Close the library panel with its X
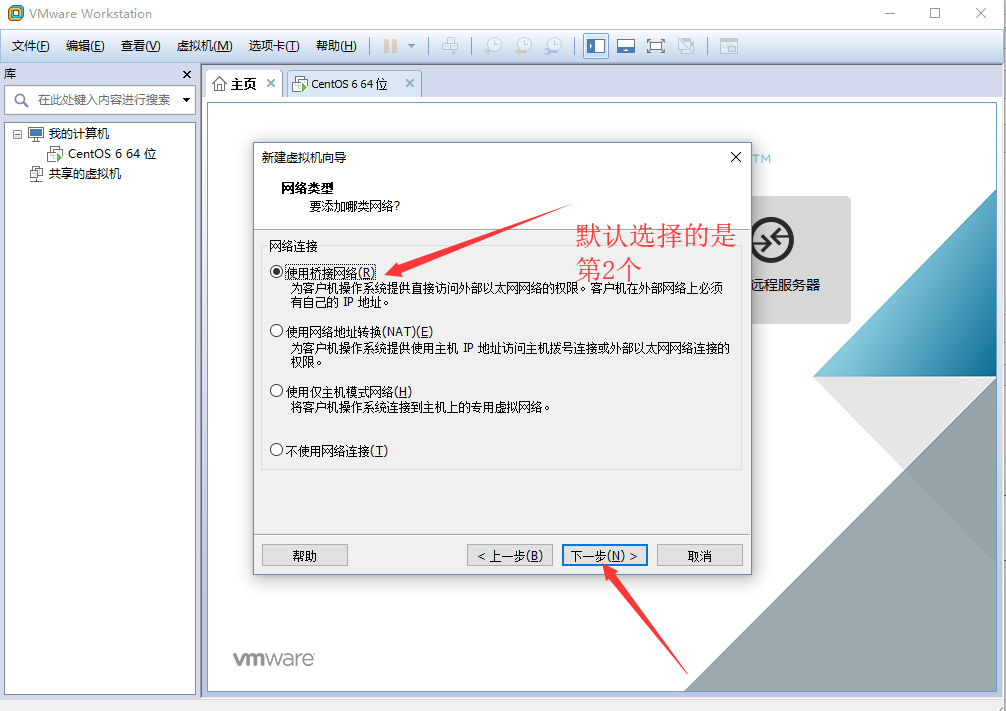This screenshot has height=711, width=1006. [187, 74]
